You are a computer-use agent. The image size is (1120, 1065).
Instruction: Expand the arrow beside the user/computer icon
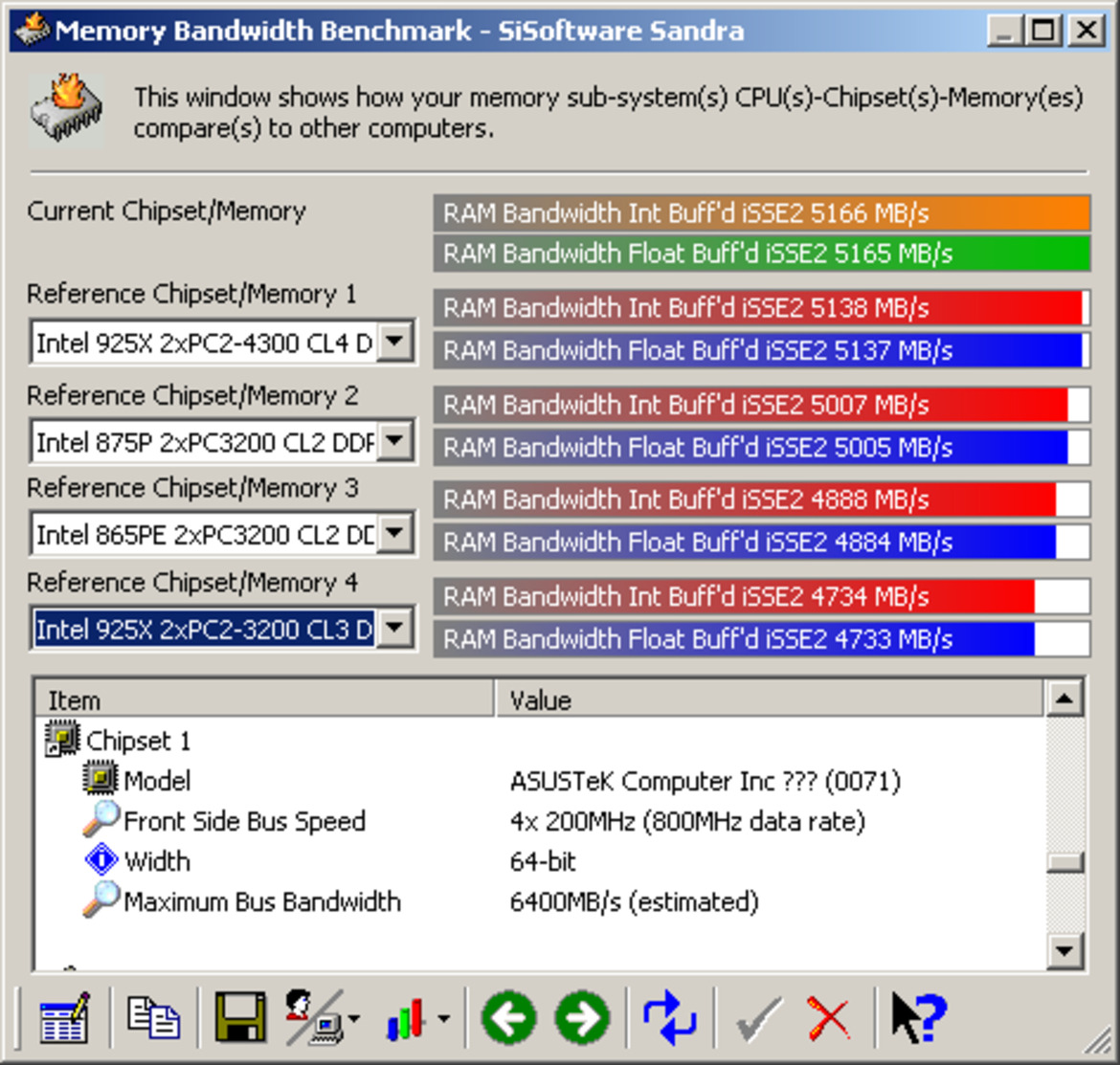pyautogui.click(x=354, y=1019)
